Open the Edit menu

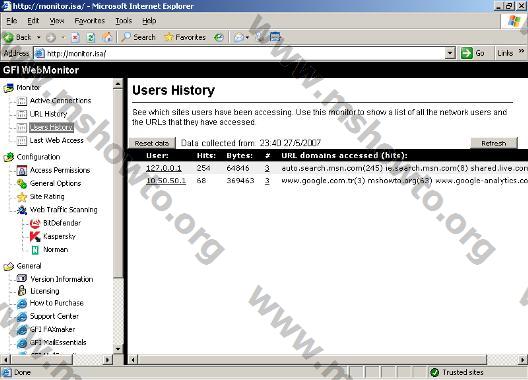coord(33,21)
